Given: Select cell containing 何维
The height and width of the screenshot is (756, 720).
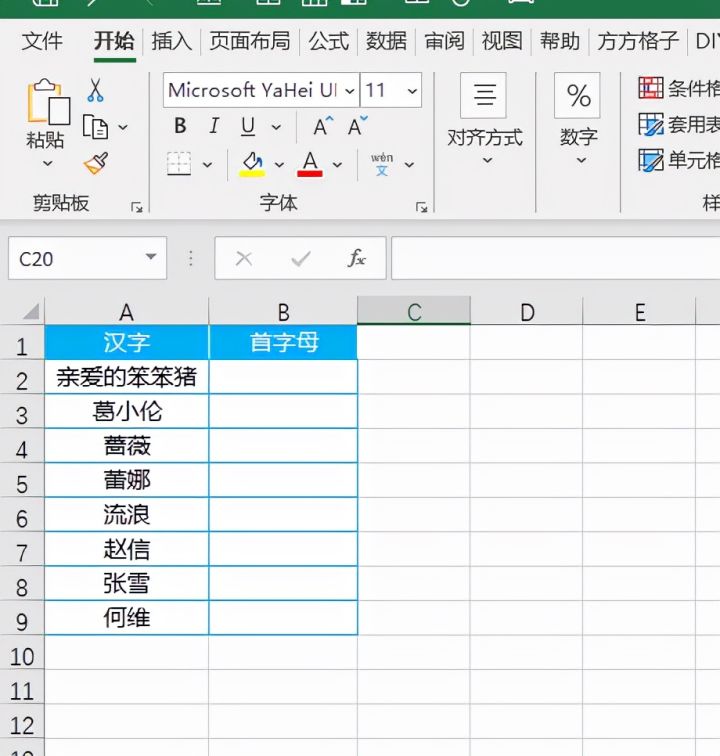Looking at the screenshot, I should tap(126, 618).
